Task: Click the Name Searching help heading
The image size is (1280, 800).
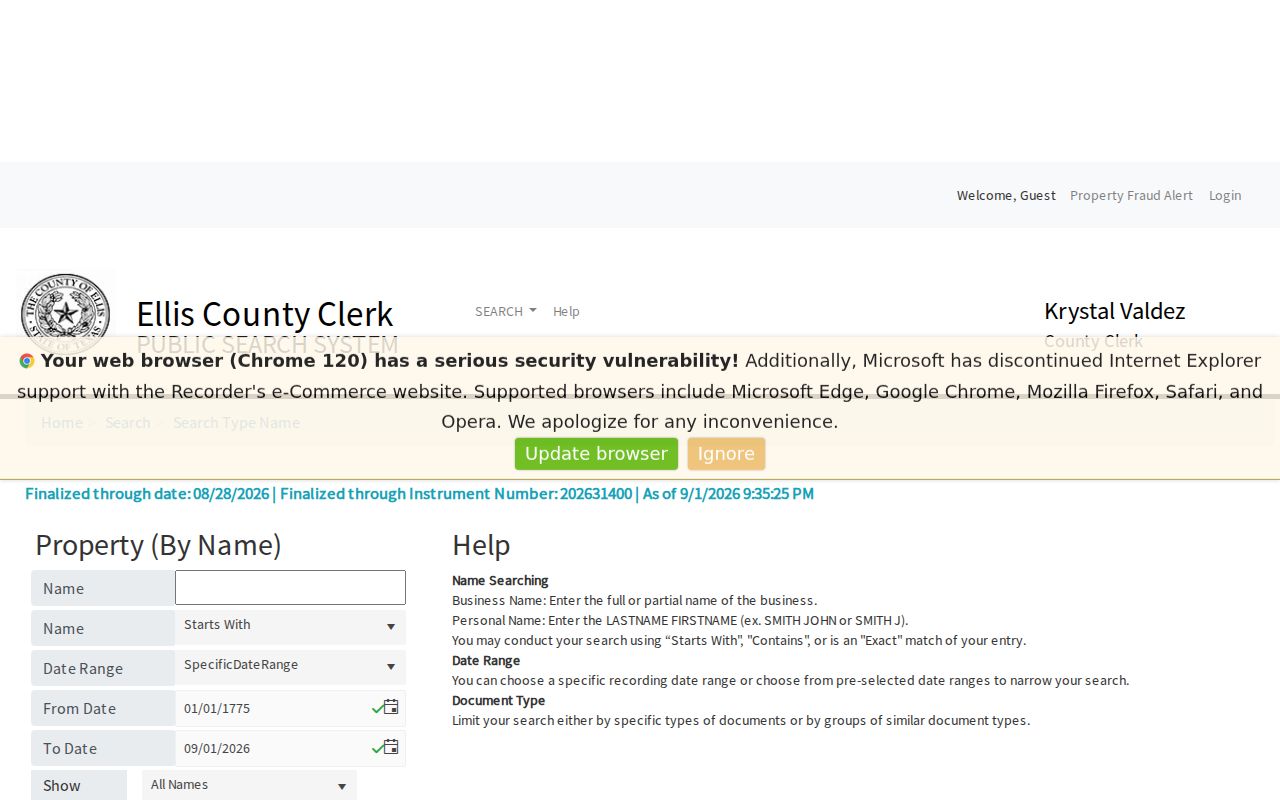Action: pyautogui.click(x=500, y=580)
